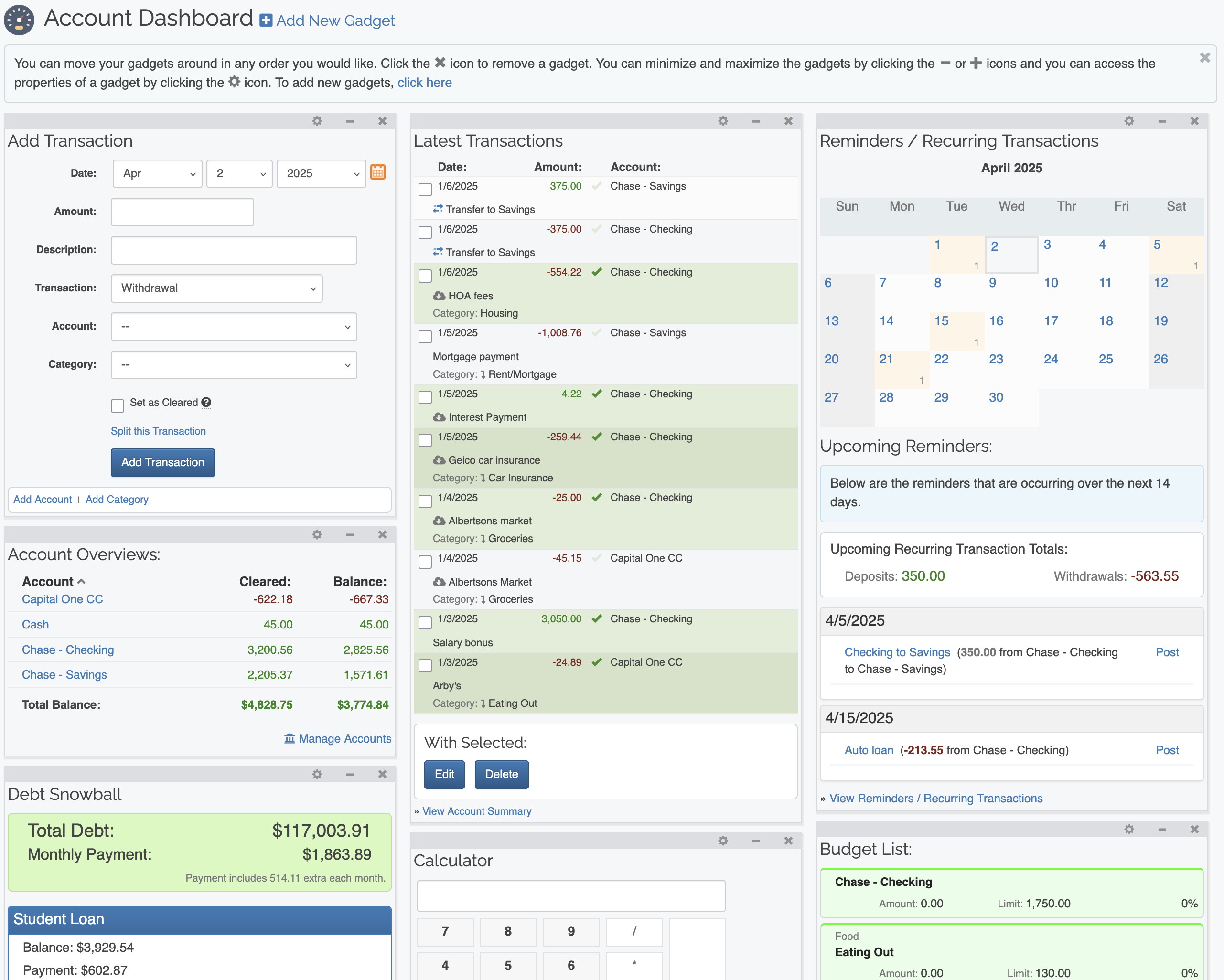Expand the Account dropdown in Add Transaction
This screenshot has height=980, width=1224.
[233, 326]
